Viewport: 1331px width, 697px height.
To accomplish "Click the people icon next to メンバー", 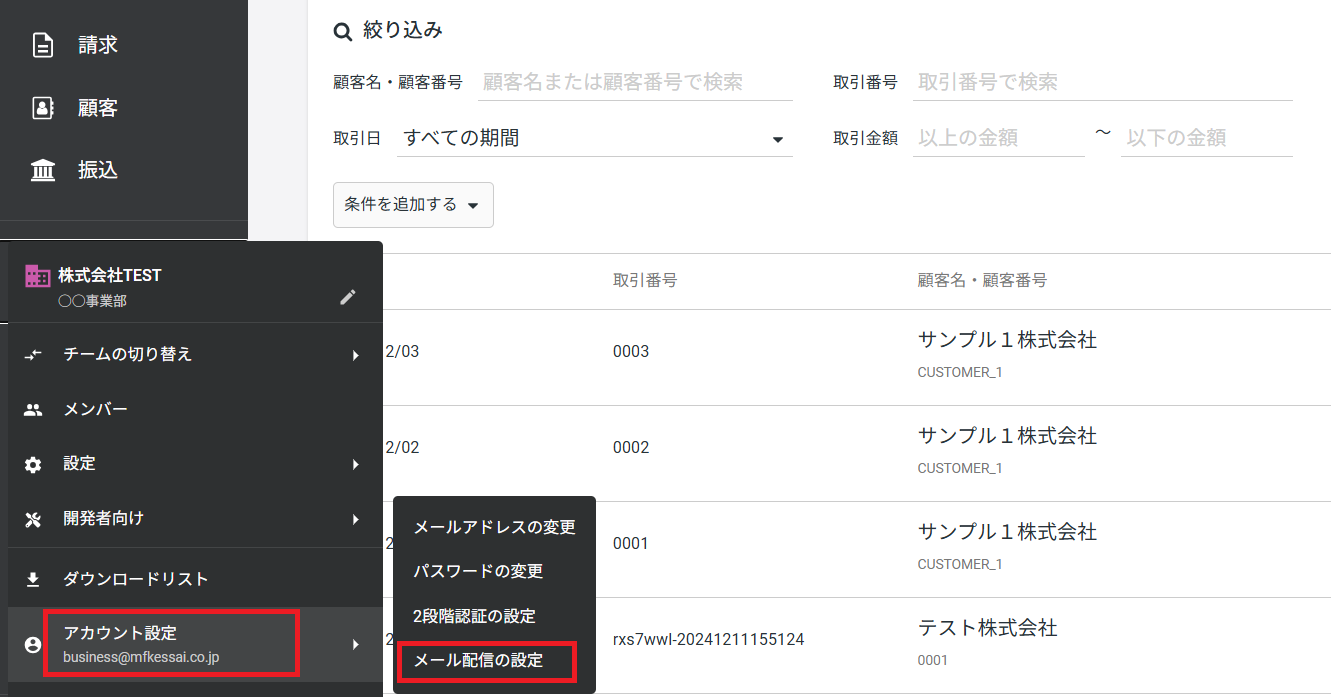I will click(33, 410).
